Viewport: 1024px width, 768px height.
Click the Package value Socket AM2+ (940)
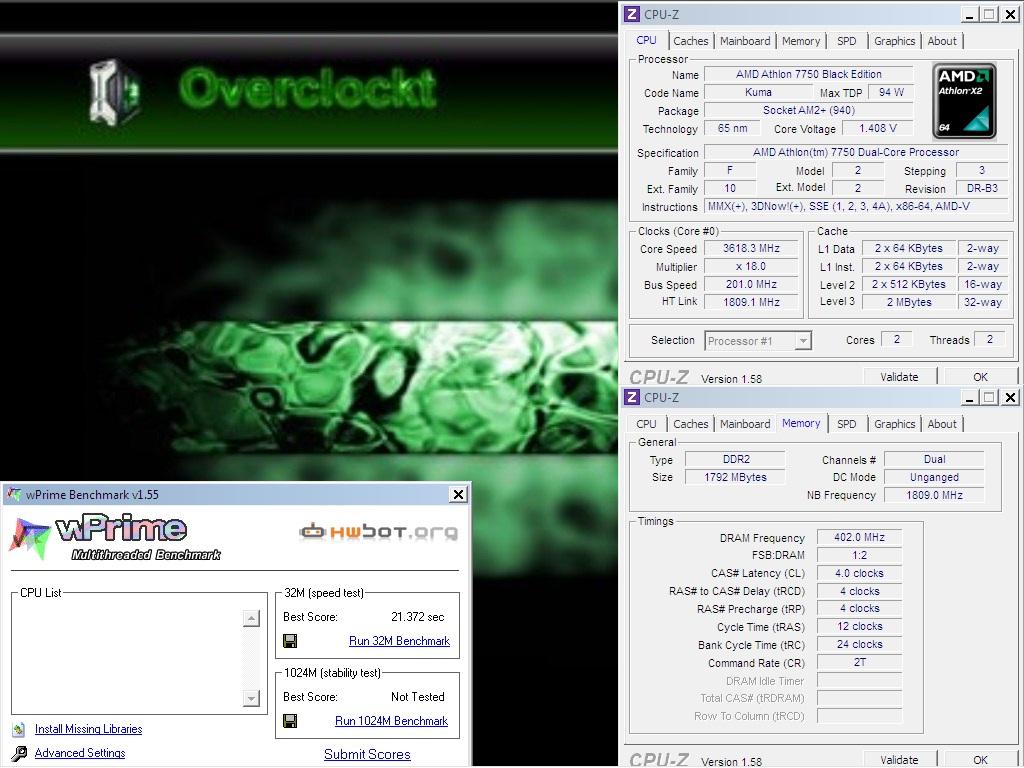click(x=808, y=110)
